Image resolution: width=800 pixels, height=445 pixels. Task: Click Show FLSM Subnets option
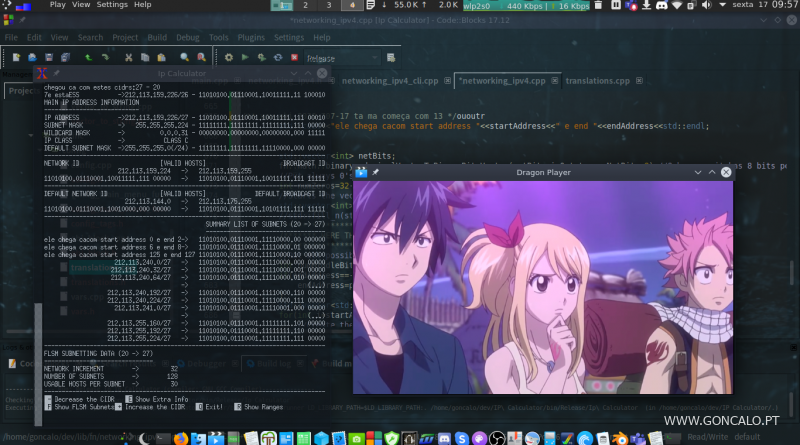80,407
